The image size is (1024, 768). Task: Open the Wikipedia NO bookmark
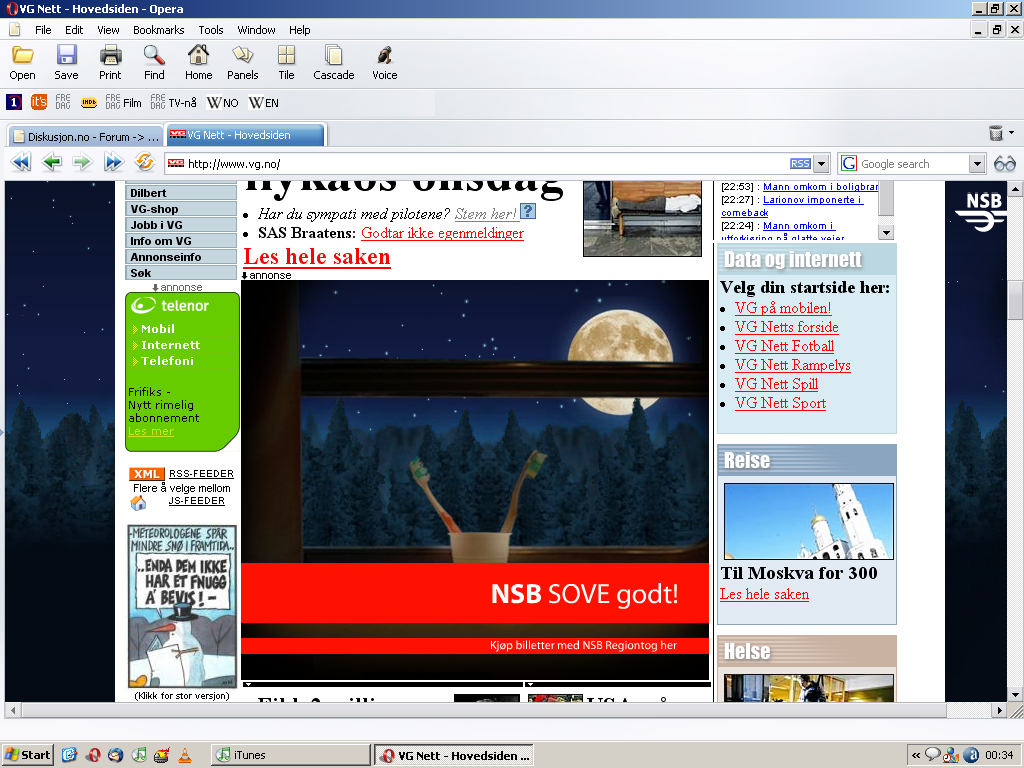click(223, 103)
